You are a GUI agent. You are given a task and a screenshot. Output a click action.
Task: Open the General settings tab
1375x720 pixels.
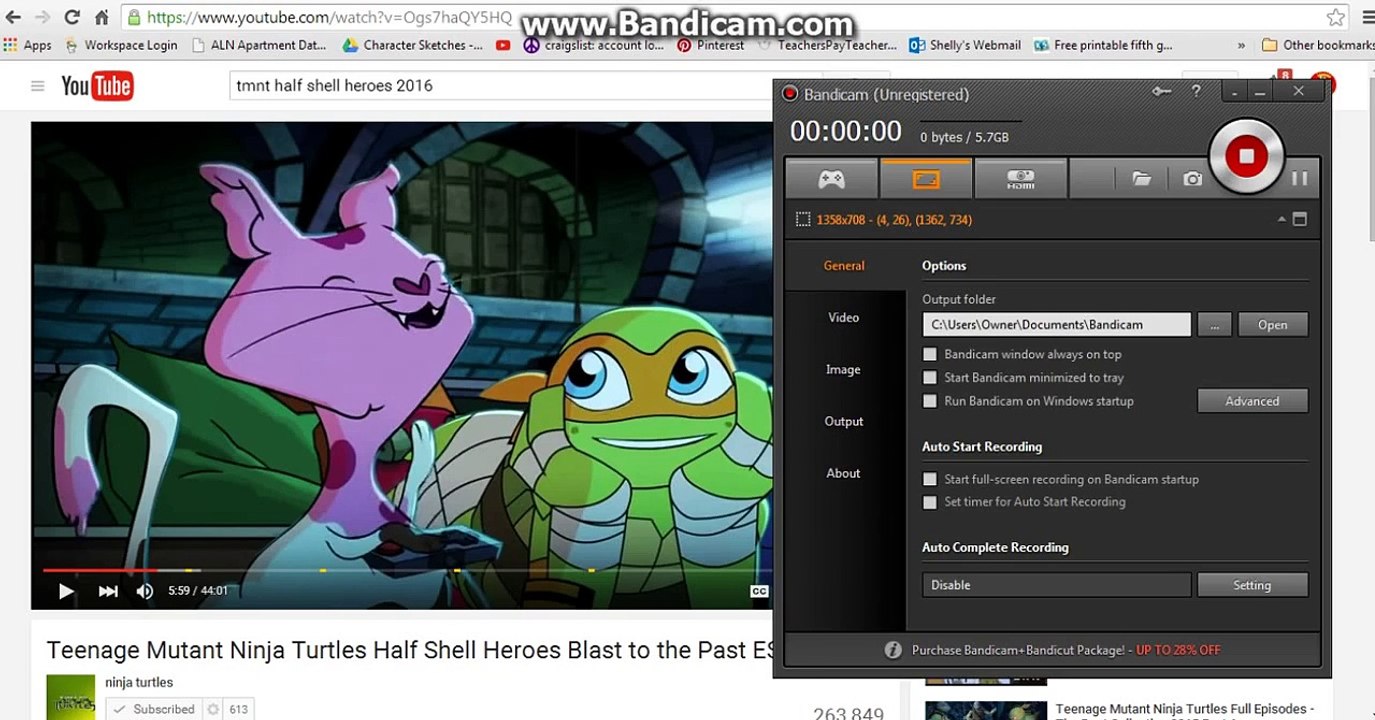(x=844, y=266)
